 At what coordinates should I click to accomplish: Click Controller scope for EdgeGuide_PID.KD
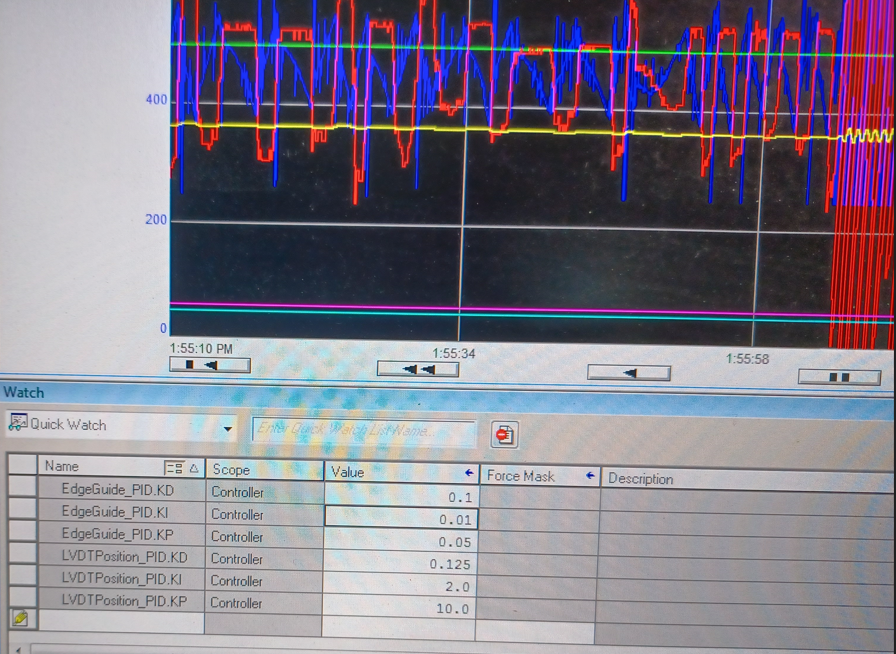(237, 492)
